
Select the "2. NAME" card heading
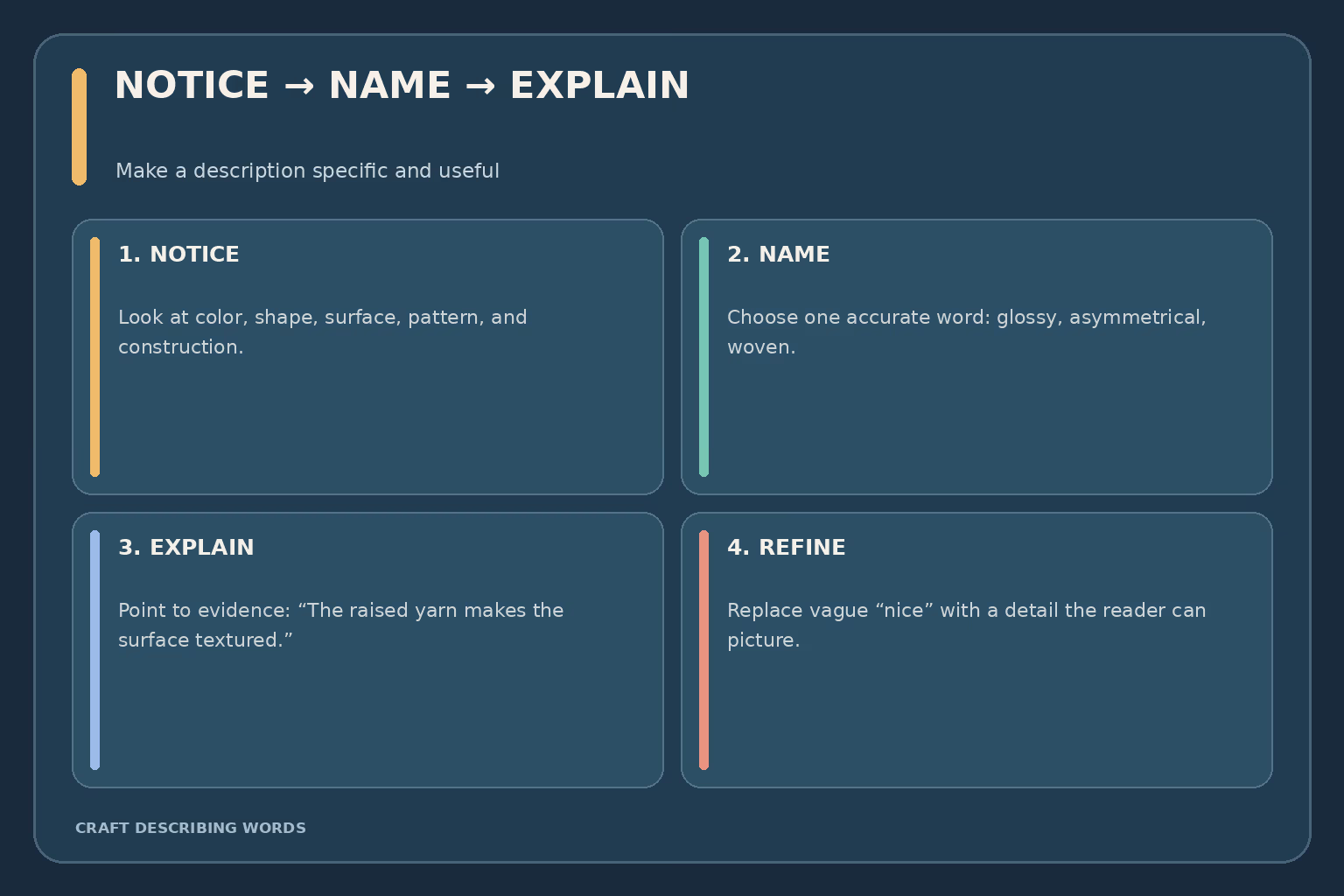coord(778,255)
